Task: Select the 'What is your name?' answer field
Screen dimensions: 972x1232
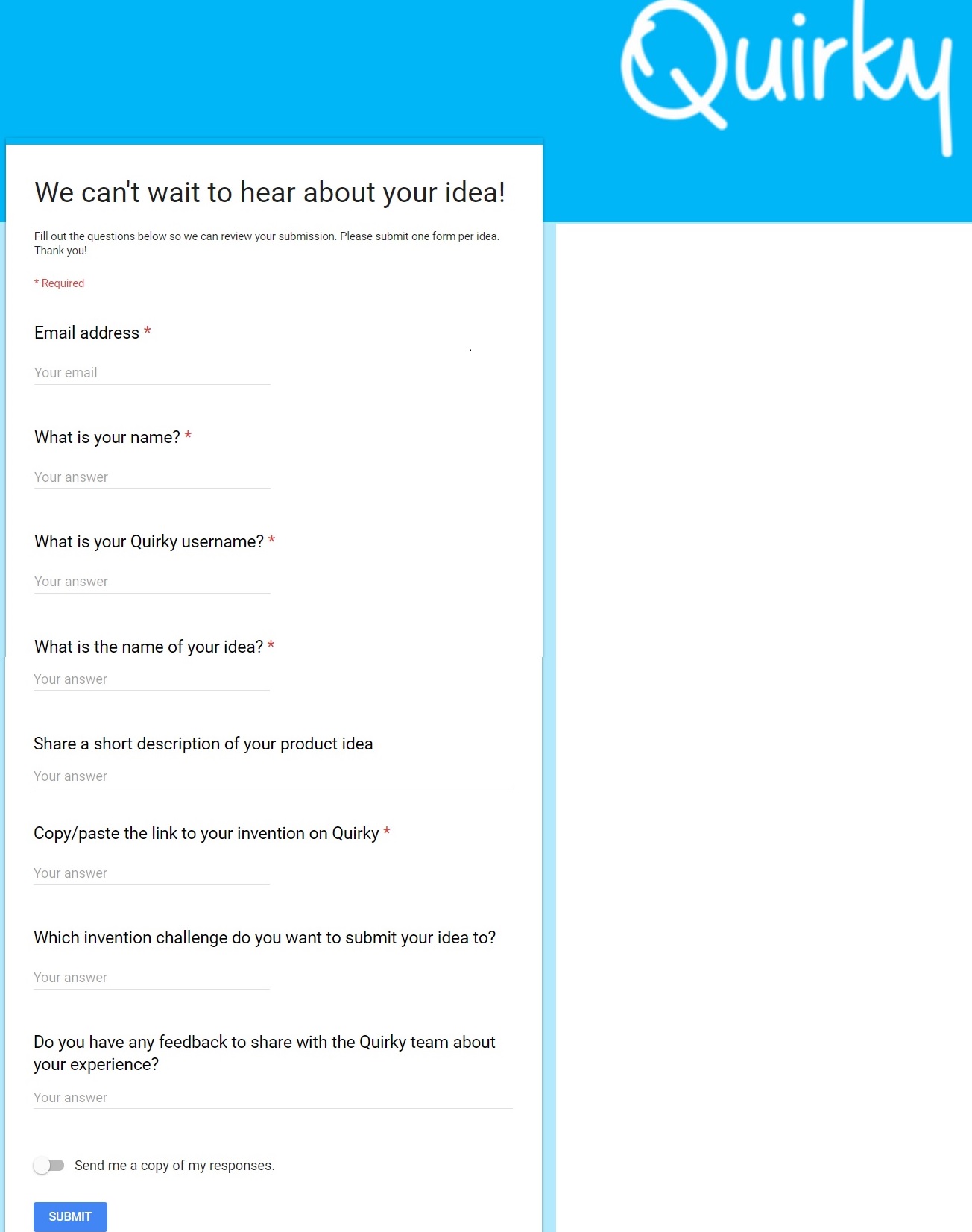Action: click(152, 477)
